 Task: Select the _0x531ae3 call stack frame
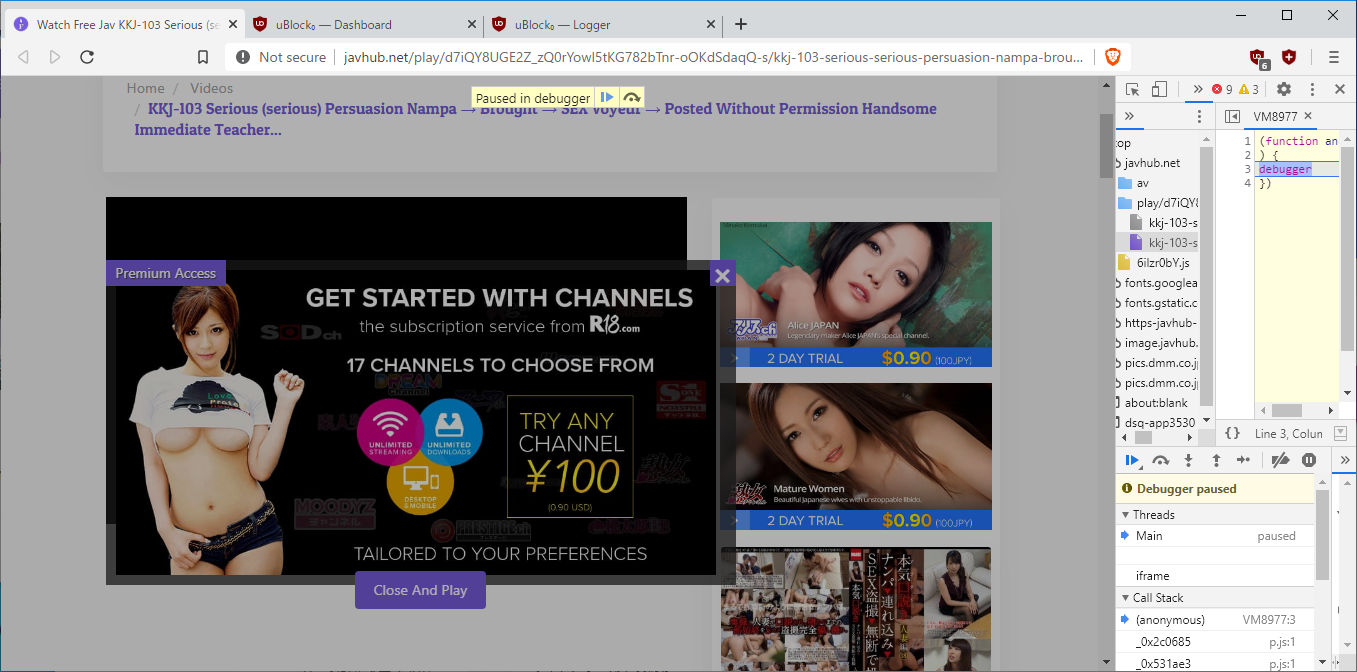1215,663
